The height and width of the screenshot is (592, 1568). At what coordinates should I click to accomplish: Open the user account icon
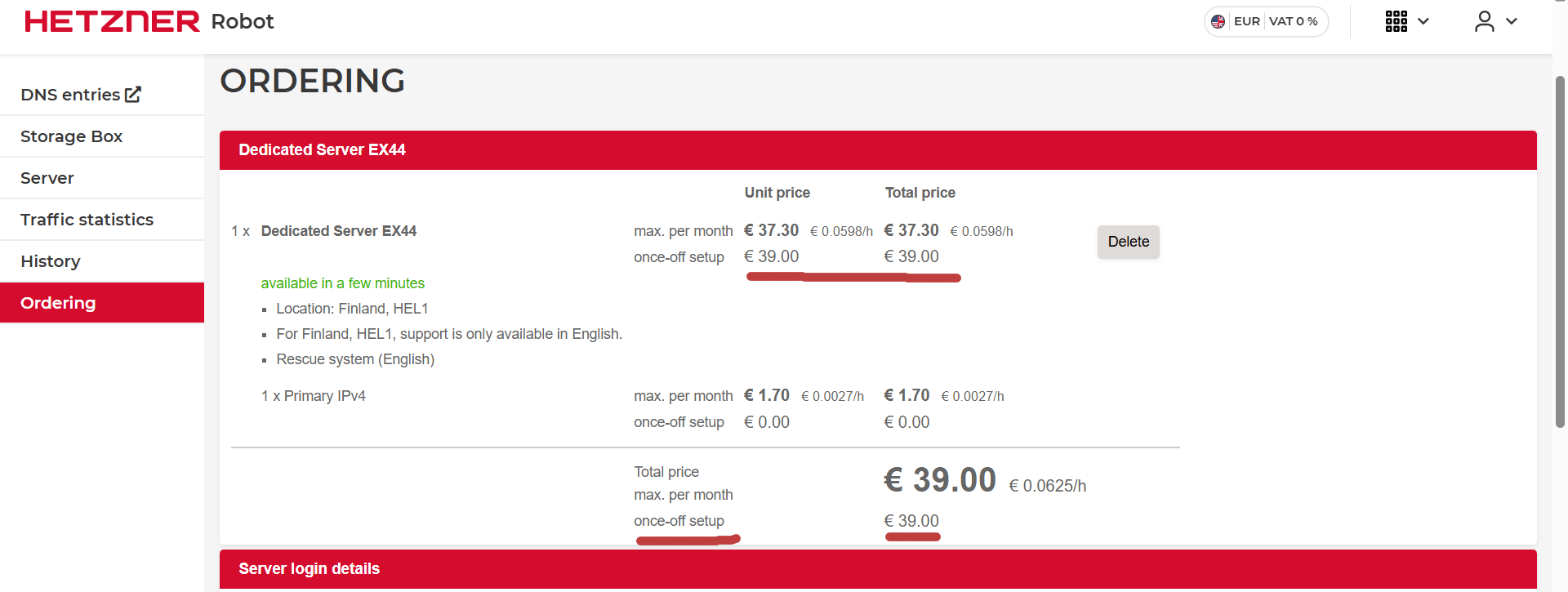(x=1484, y=21)
